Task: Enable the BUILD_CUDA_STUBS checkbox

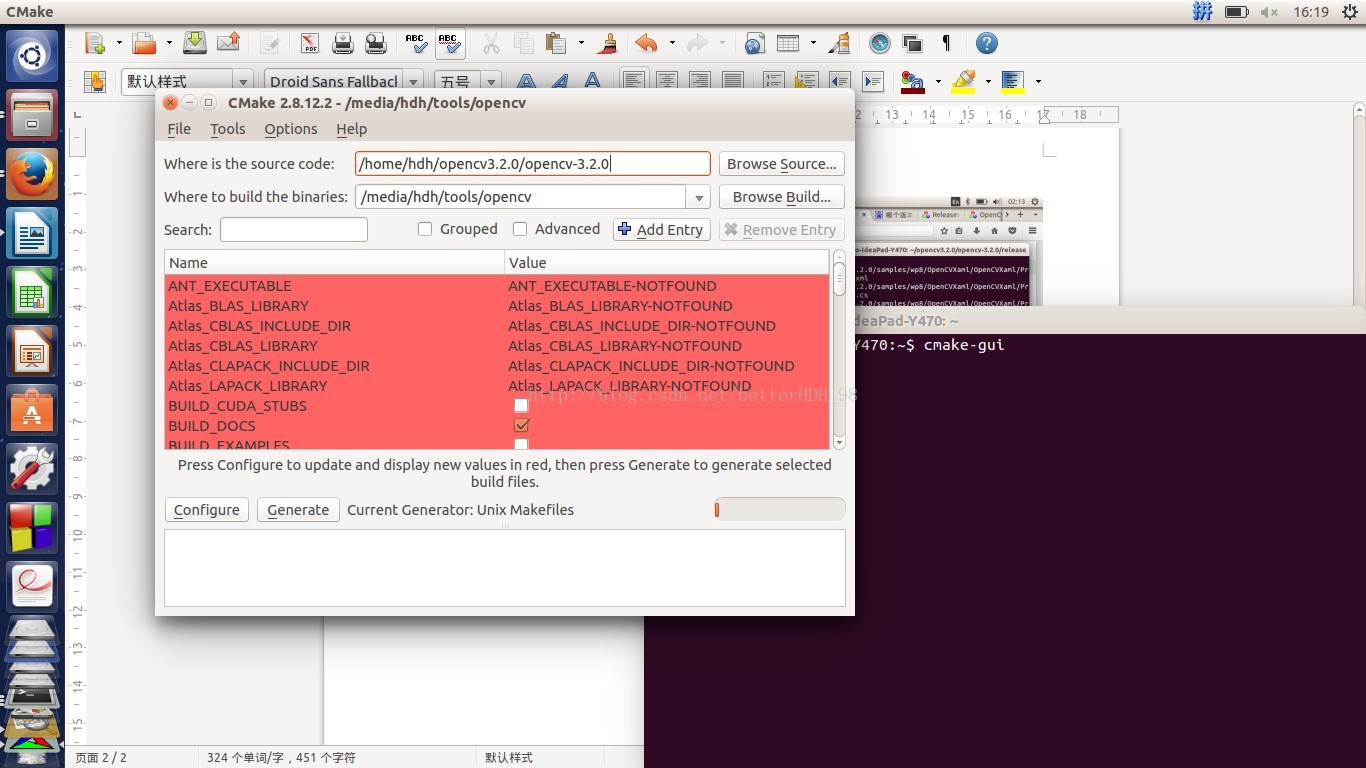Action: coord(521,406)
